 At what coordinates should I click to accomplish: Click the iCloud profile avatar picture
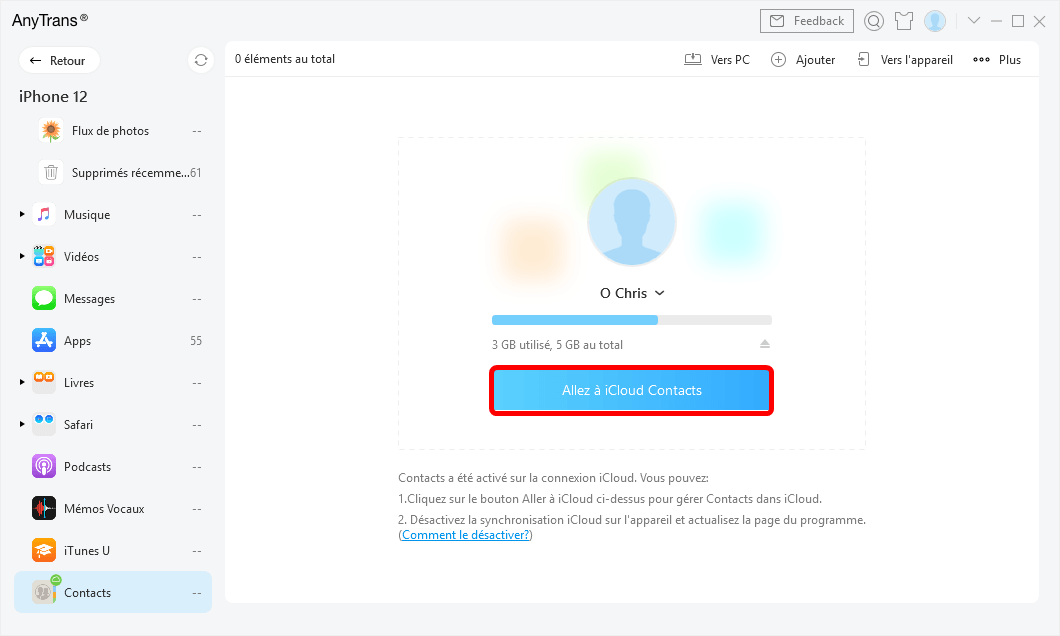(631, 222)
